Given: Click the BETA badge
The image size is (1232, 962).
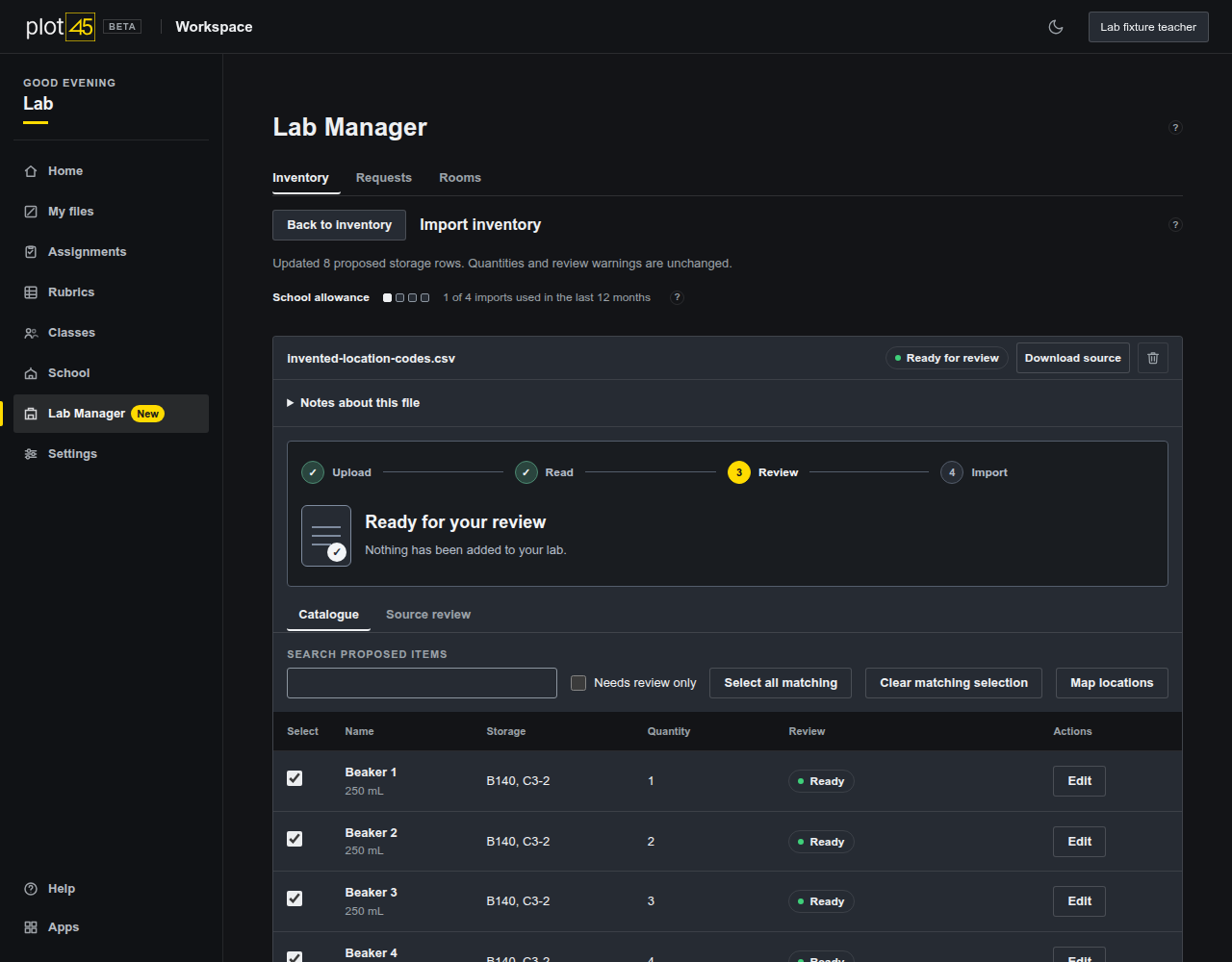Looking at the screenshot, I should [122, 27].
